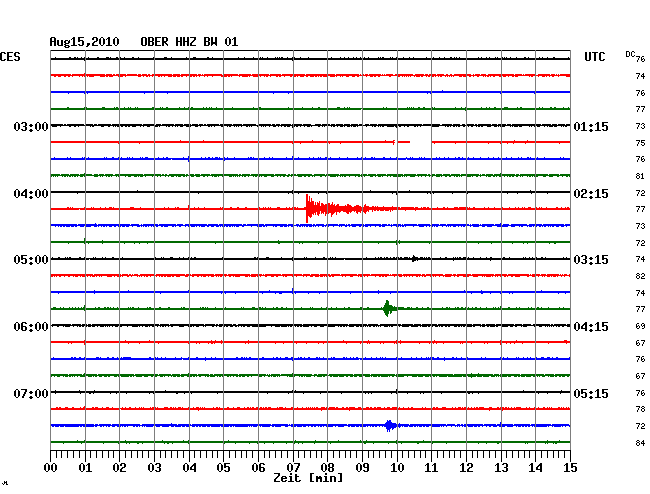
Task: Click the DC column header
Action: 630,54
